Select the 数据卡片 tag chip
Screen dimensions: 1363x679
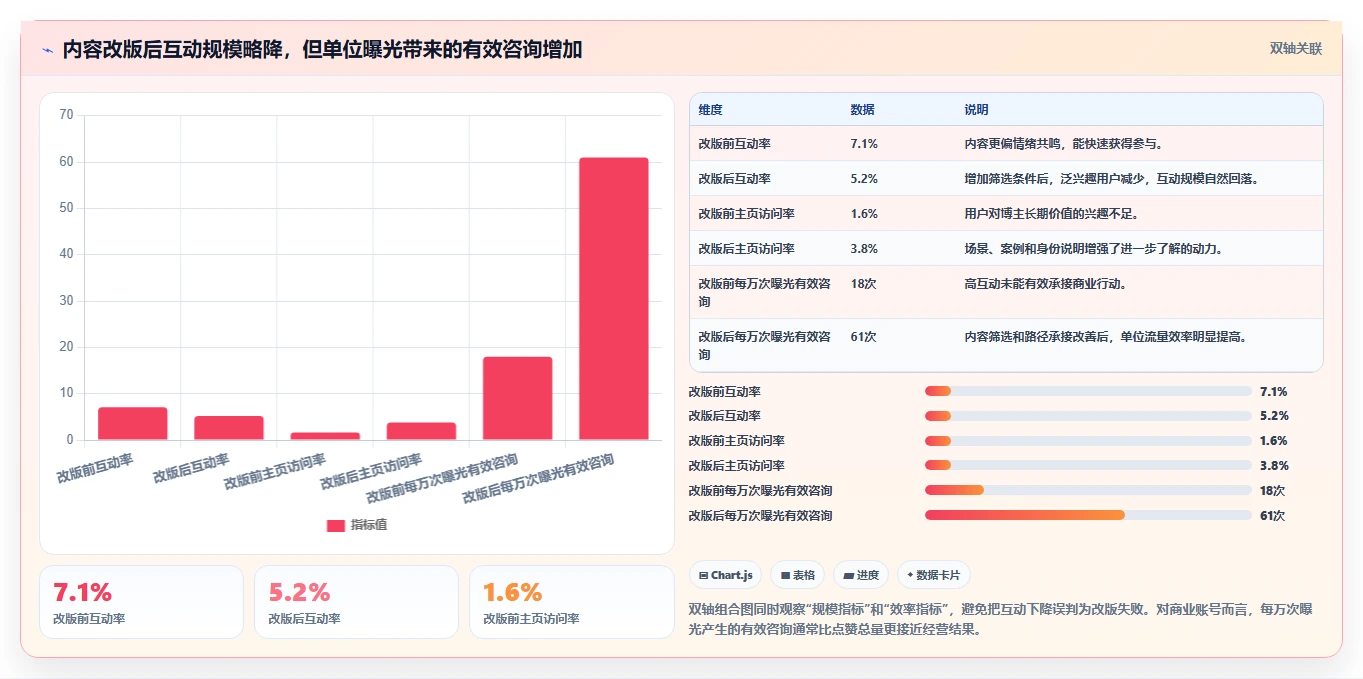(x=933, y=575)
